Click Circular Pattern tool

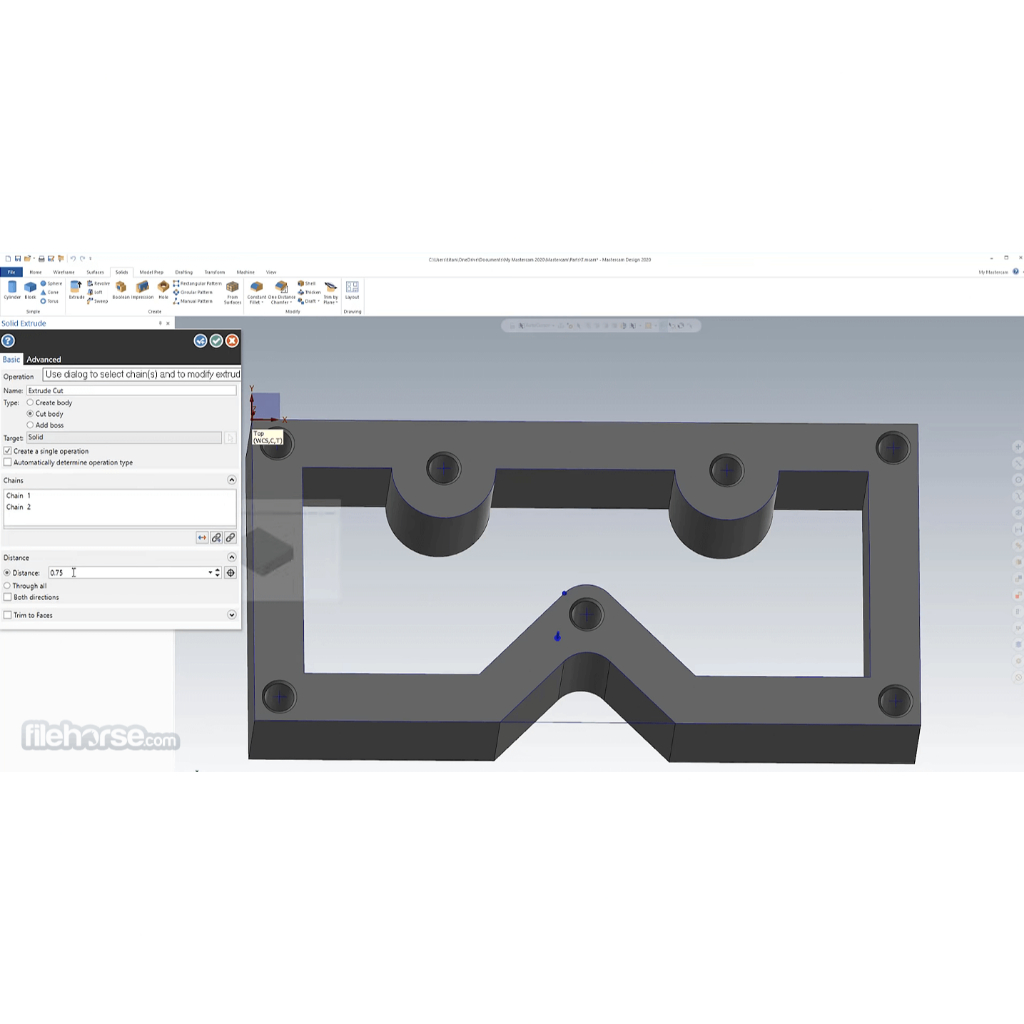point(193,293)
